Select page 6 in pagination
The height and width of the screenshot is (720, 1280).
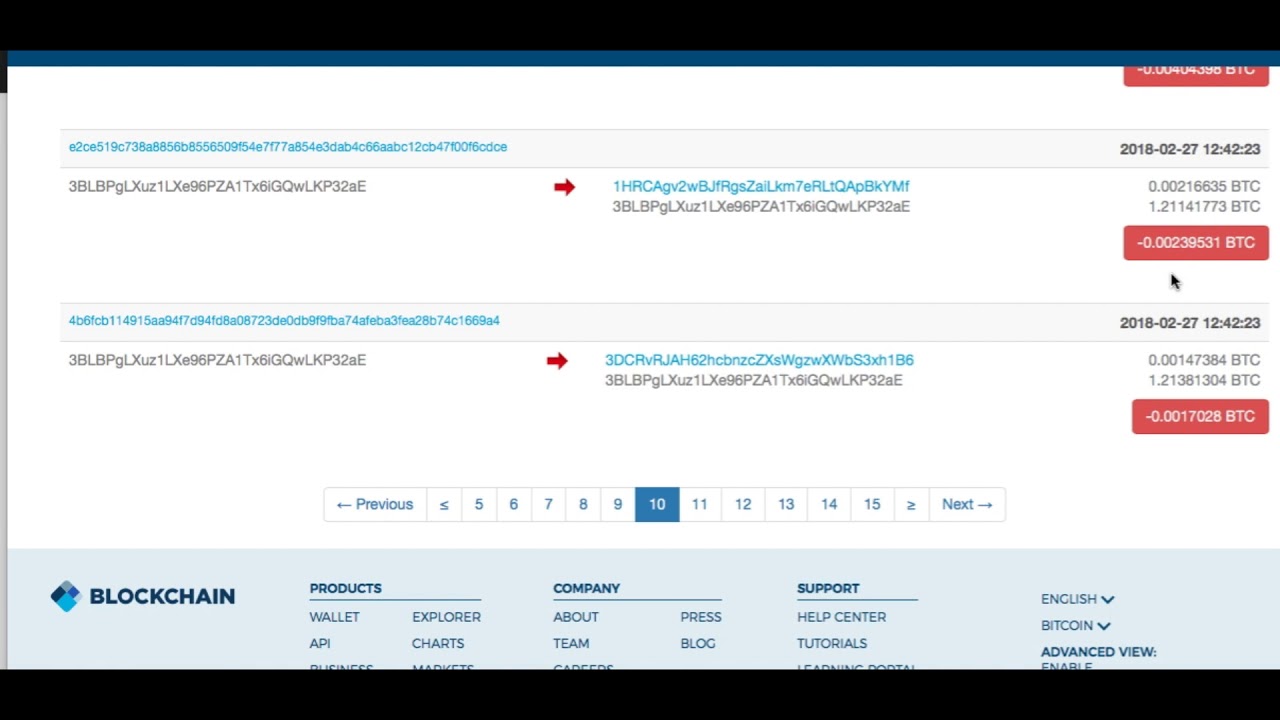[514, 505]
